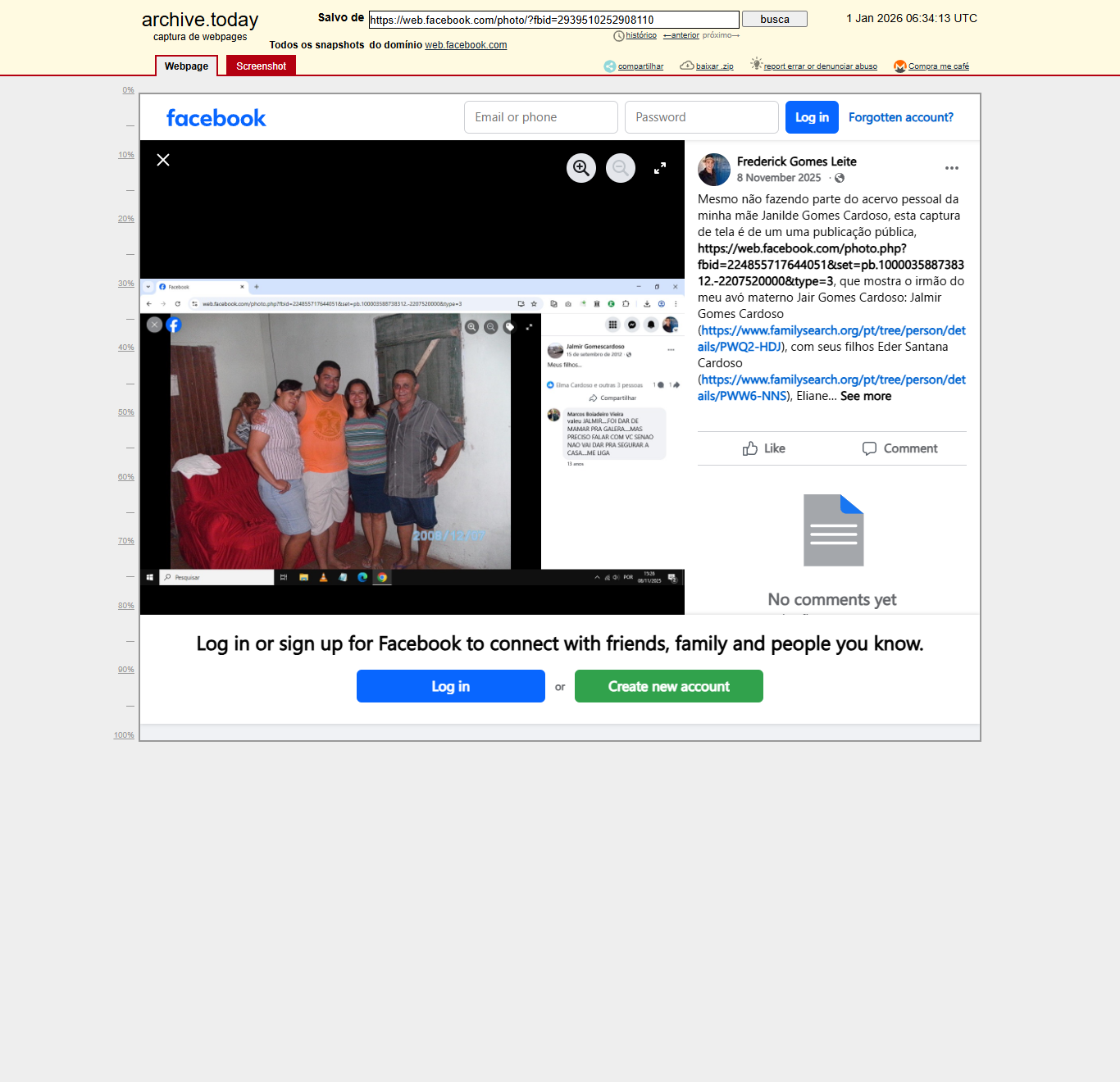Viewport: 1120px width, 1082px height.
Task: Jump to the 50% page marker
Action: (126, 412)
